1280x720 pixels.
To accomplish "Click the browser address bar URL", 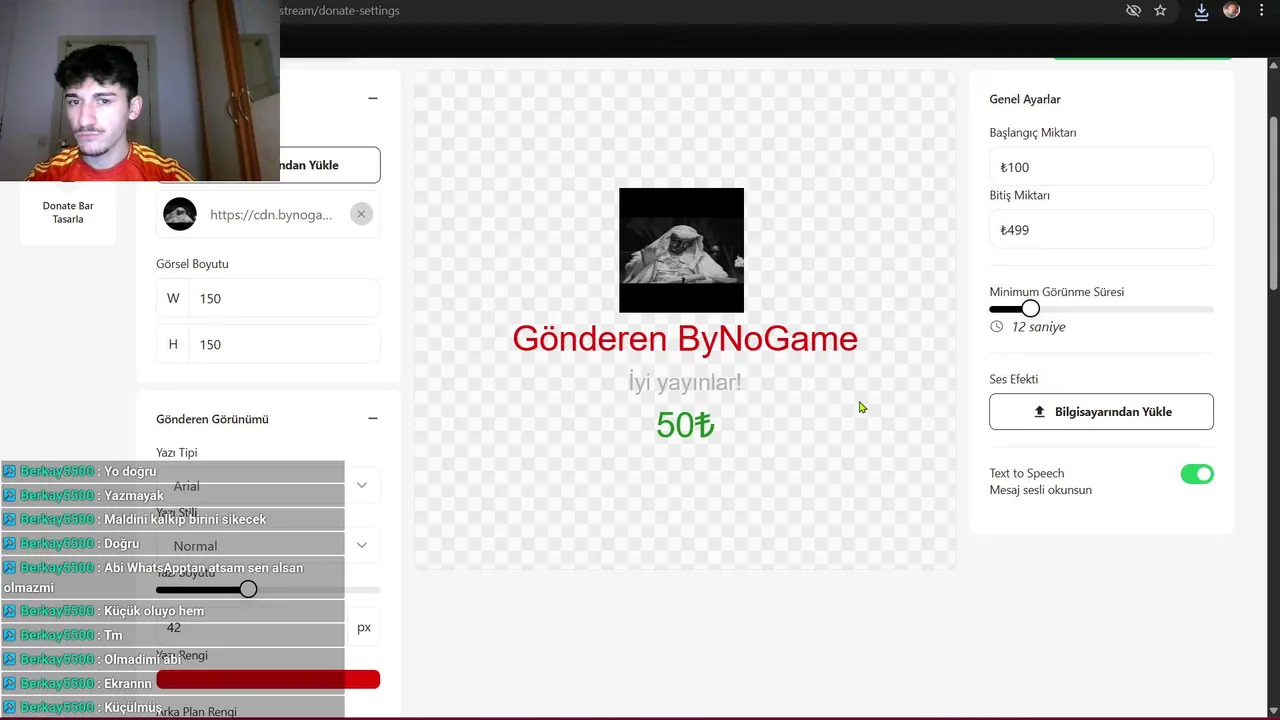I will coord(340,11).
